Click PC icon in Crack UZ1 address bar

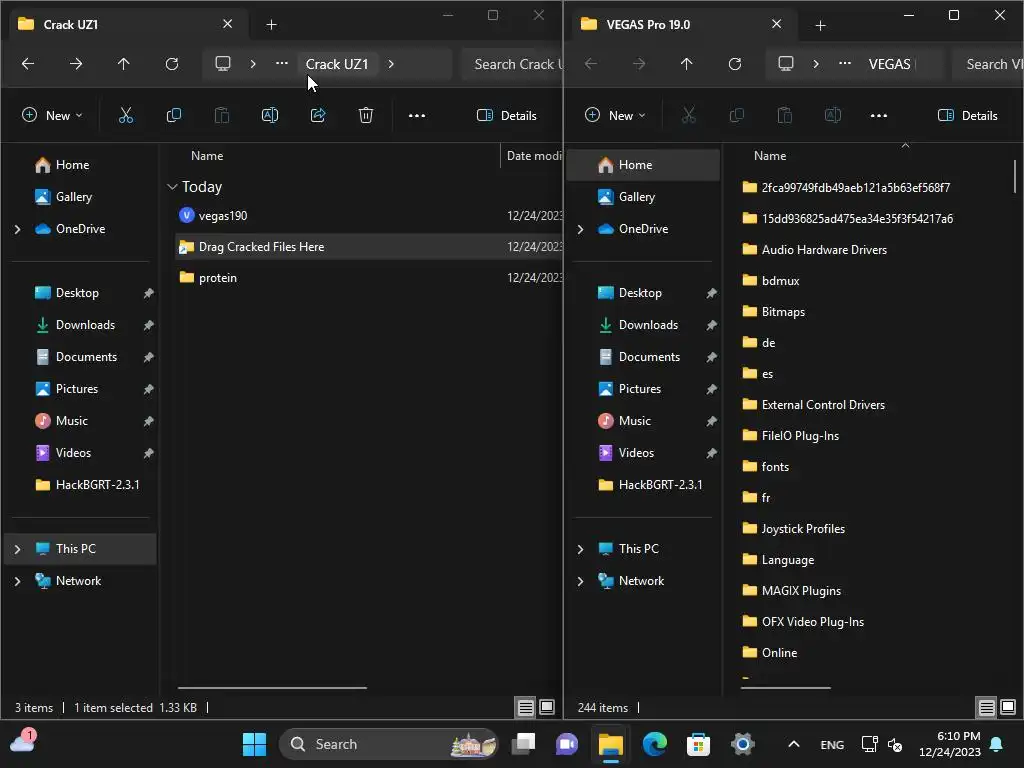click(x=223, y=64)
